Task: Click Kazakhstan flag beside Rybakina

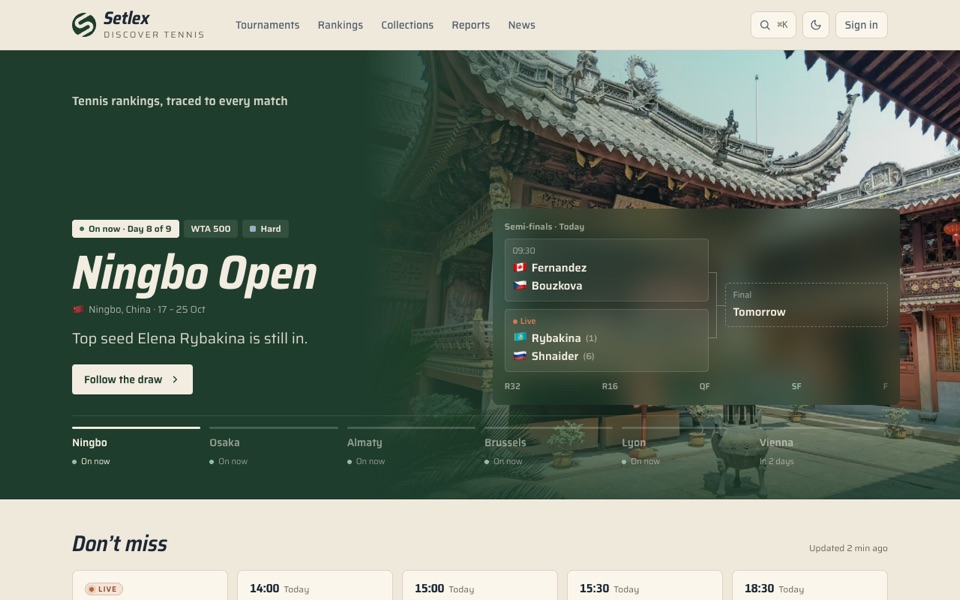Action: click(520, 338)
